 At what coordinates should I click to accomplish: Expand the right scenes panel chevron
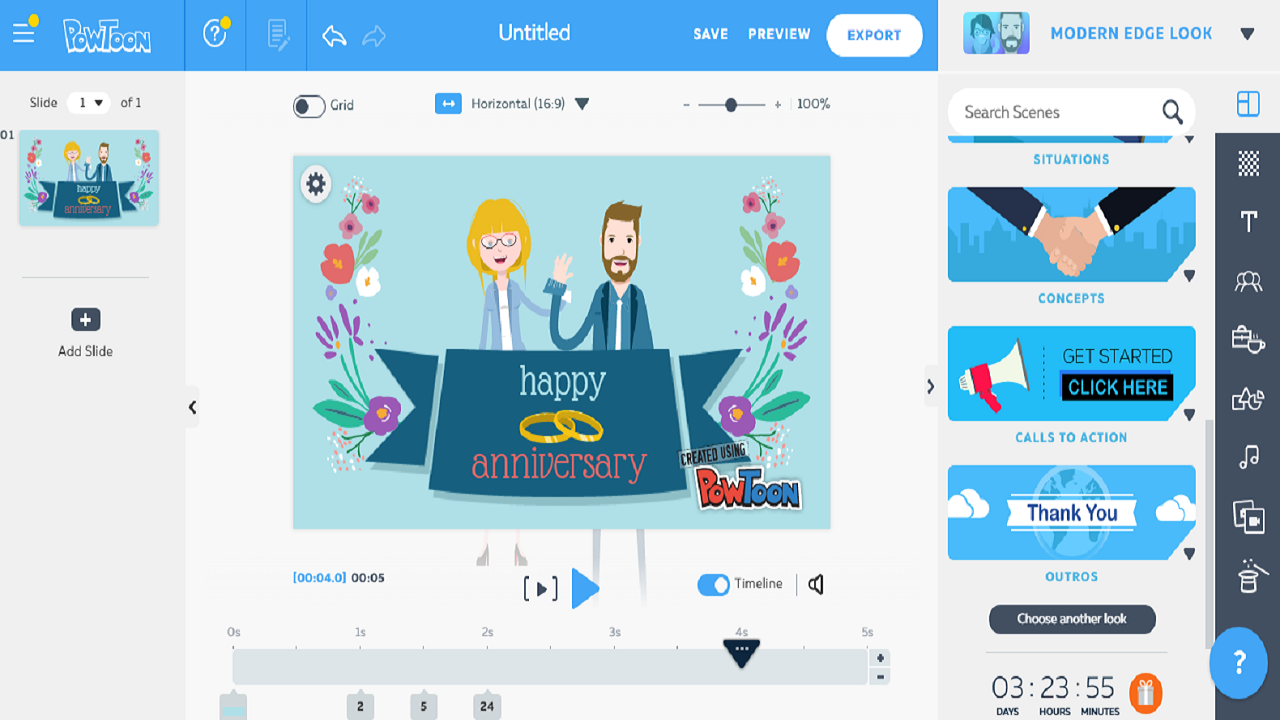[x=930, y=386]
